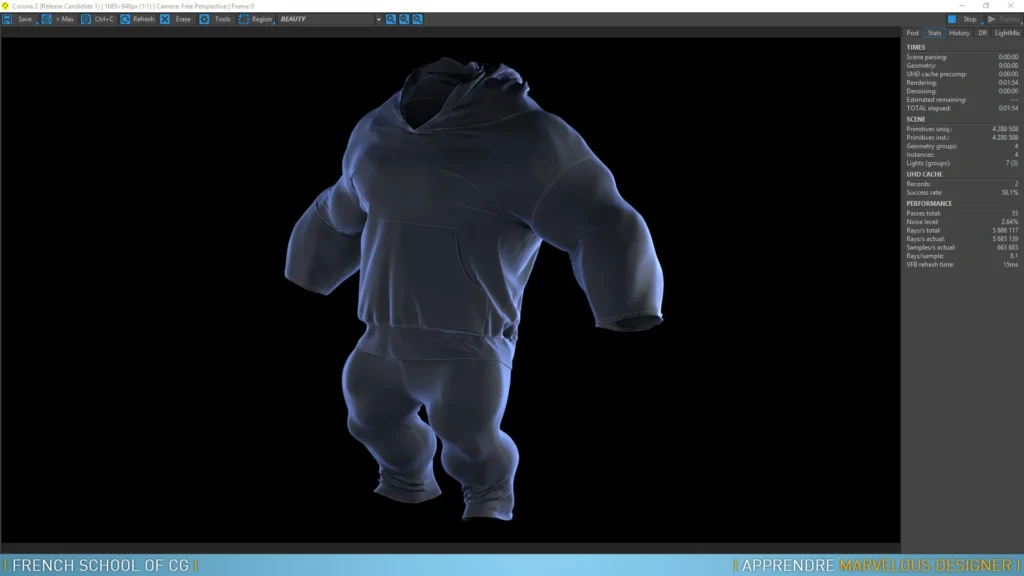This screenshot has height=576, width=1024.
Task: Stop the current render
Action: coord(963,19)
